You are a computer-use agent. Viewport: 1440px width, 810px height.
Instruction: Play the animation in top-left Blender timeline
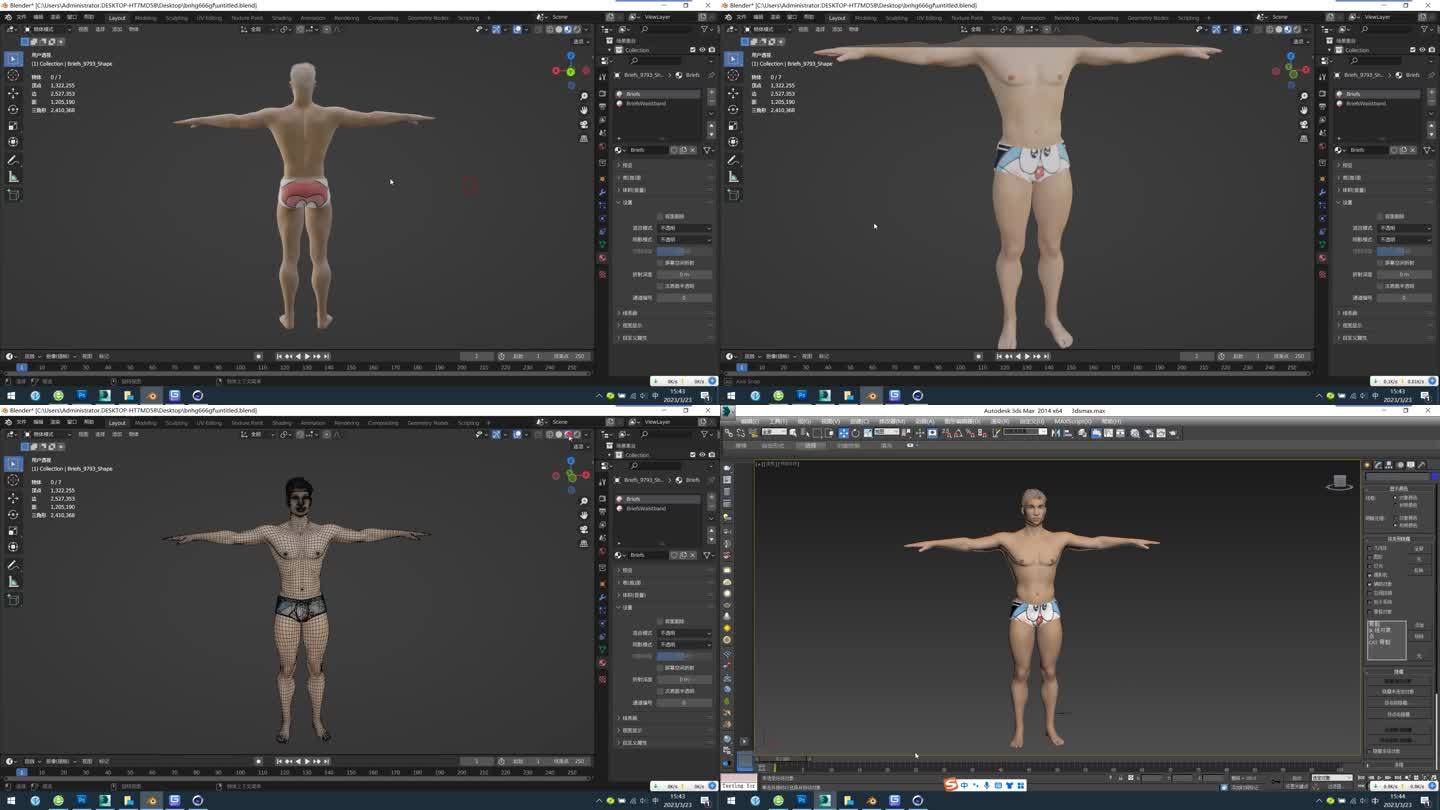[x=307, y=356]
